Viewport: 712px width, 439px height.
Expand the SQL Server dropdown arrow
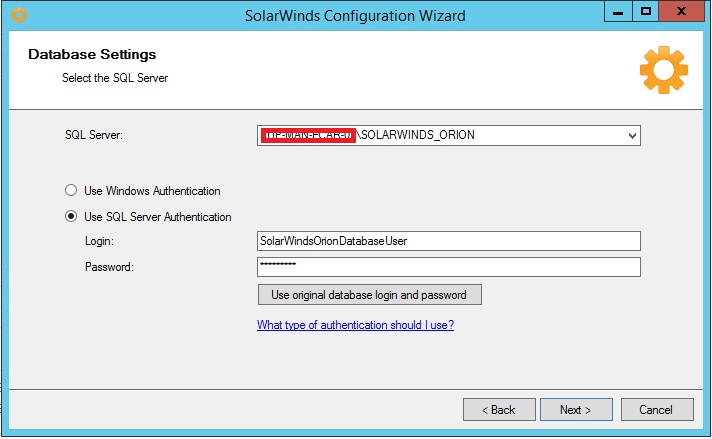tap(632, 136)
